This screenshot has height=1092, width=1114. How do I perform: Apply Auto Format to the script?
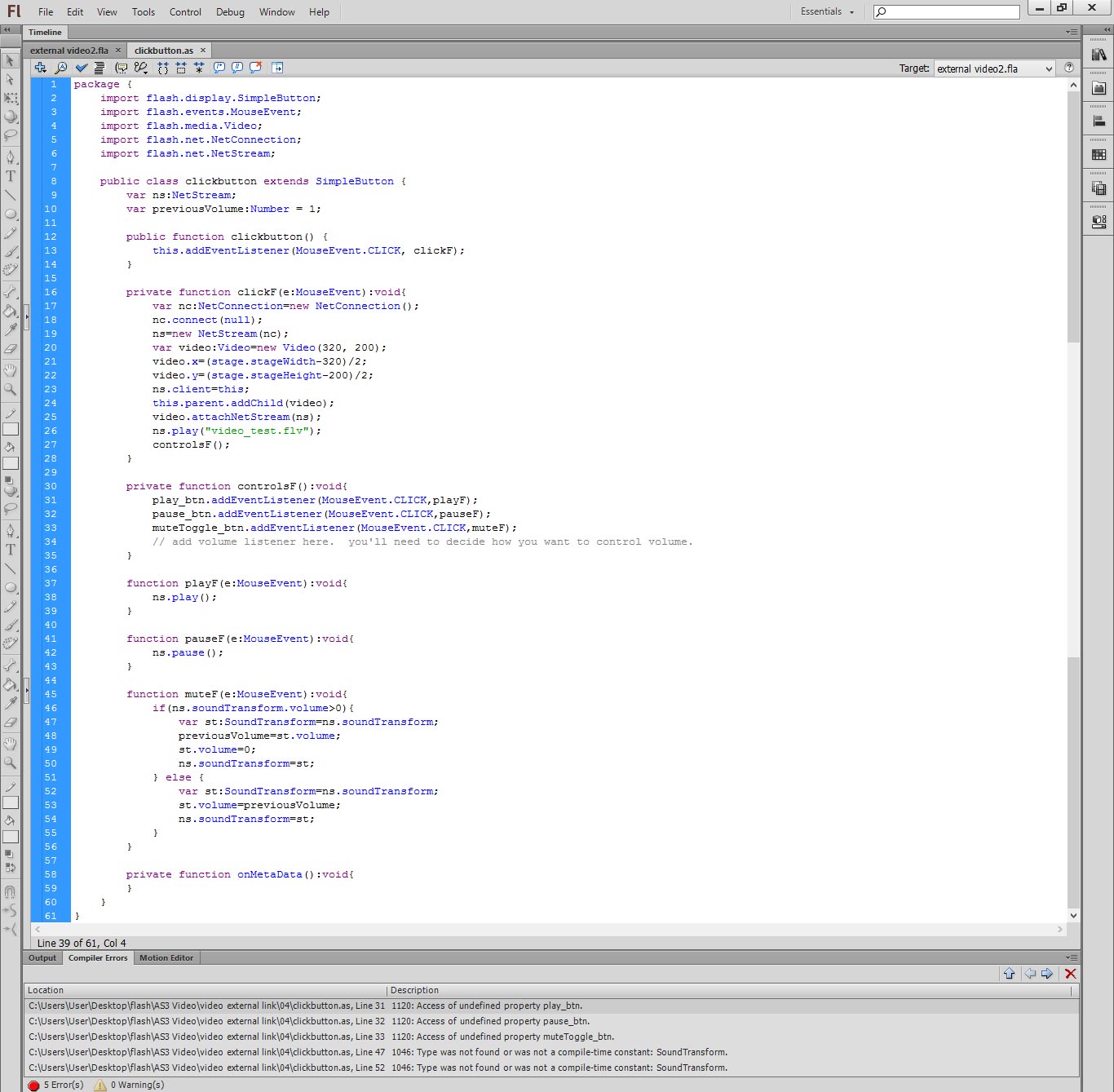(x=99, y=68)
